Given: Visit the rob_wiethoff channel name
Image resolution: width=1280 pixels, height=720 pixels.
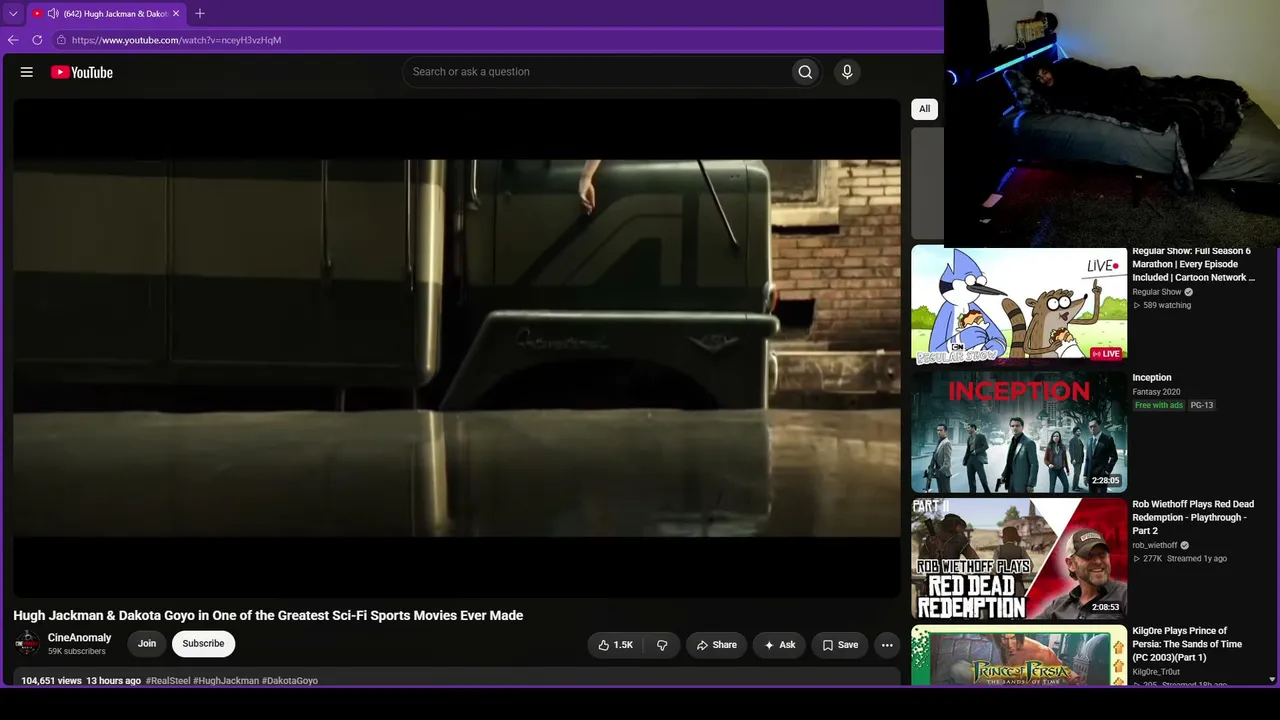Looking at the screenshot, I should (x=1155, y=546).
